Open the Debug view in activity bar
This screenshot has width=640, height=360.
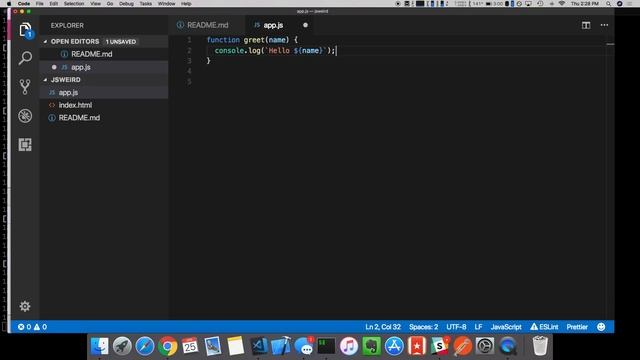click(x=25, y=116)
